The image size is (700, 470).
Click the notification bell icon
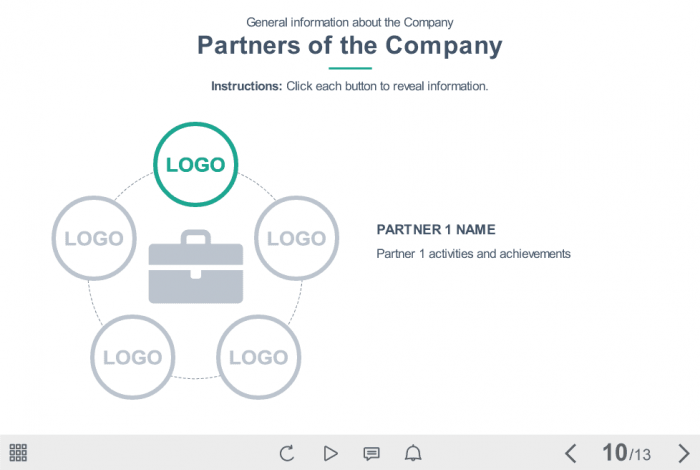click(413, 453)
